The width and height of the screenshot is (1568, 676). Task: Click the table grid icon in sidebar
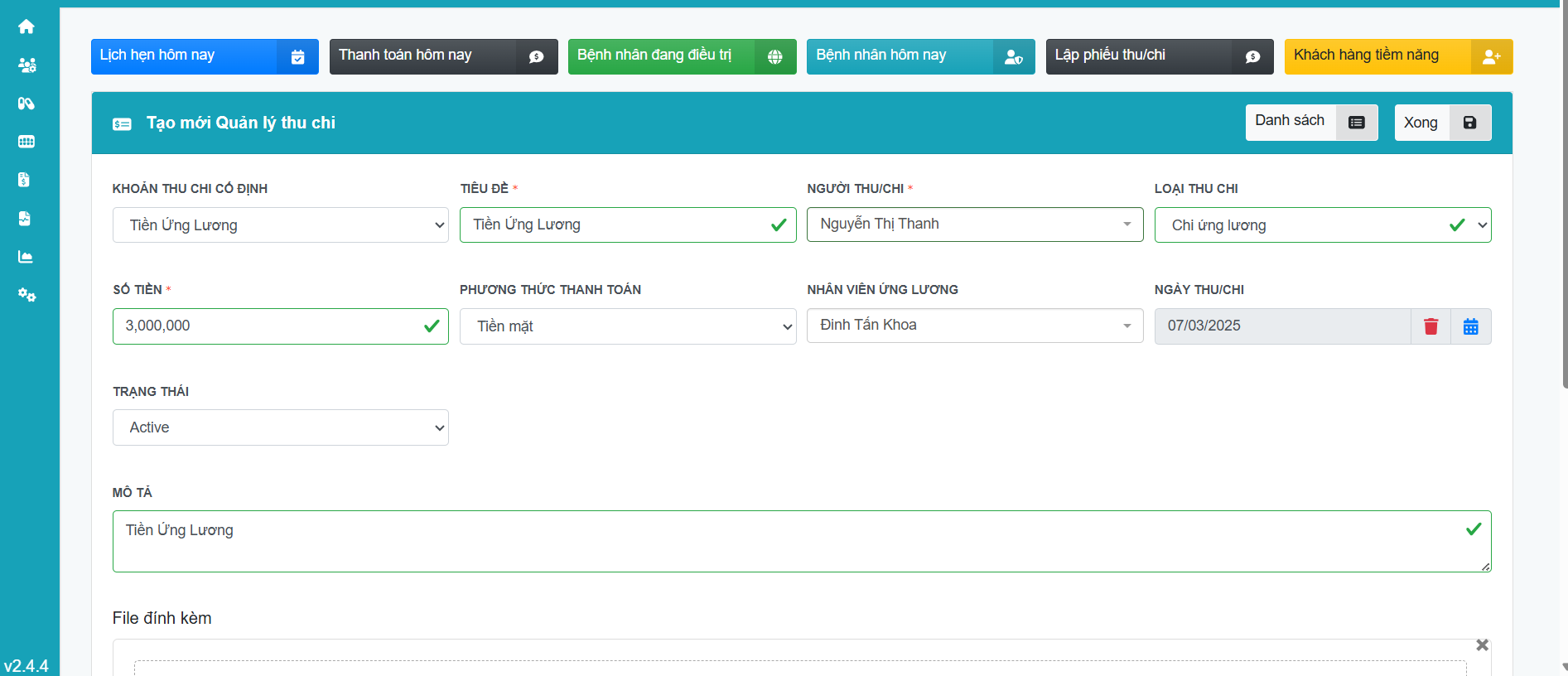coord(27,142)
